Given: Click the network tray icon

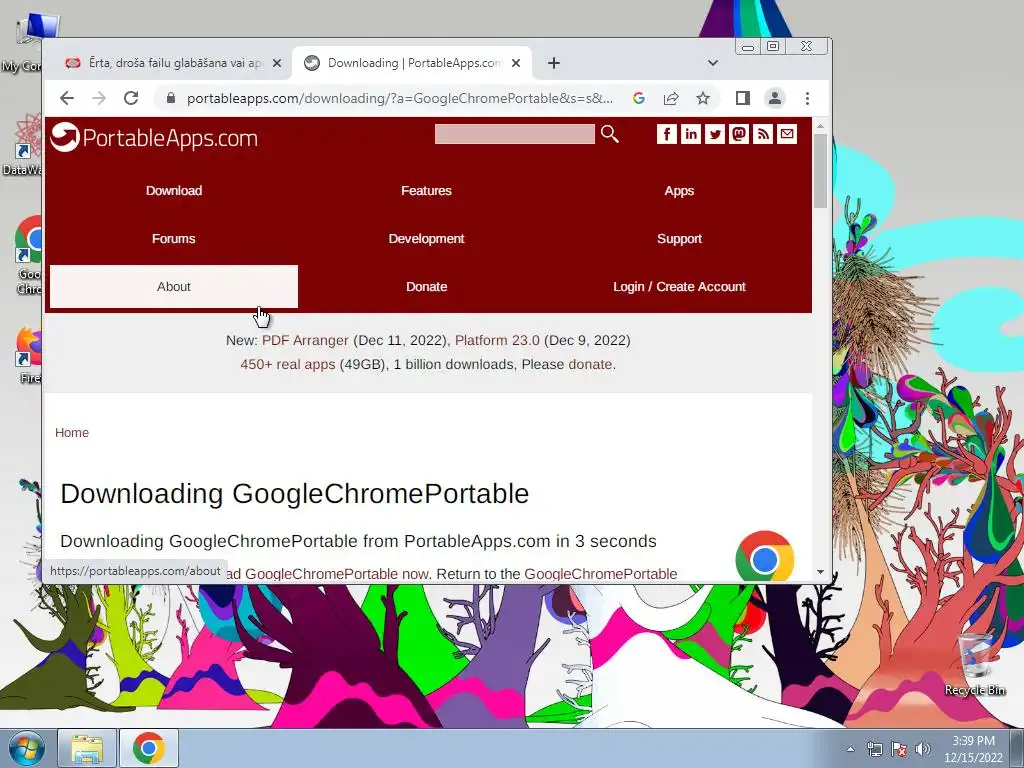Looking at the screenshot, I should (874, 749).
